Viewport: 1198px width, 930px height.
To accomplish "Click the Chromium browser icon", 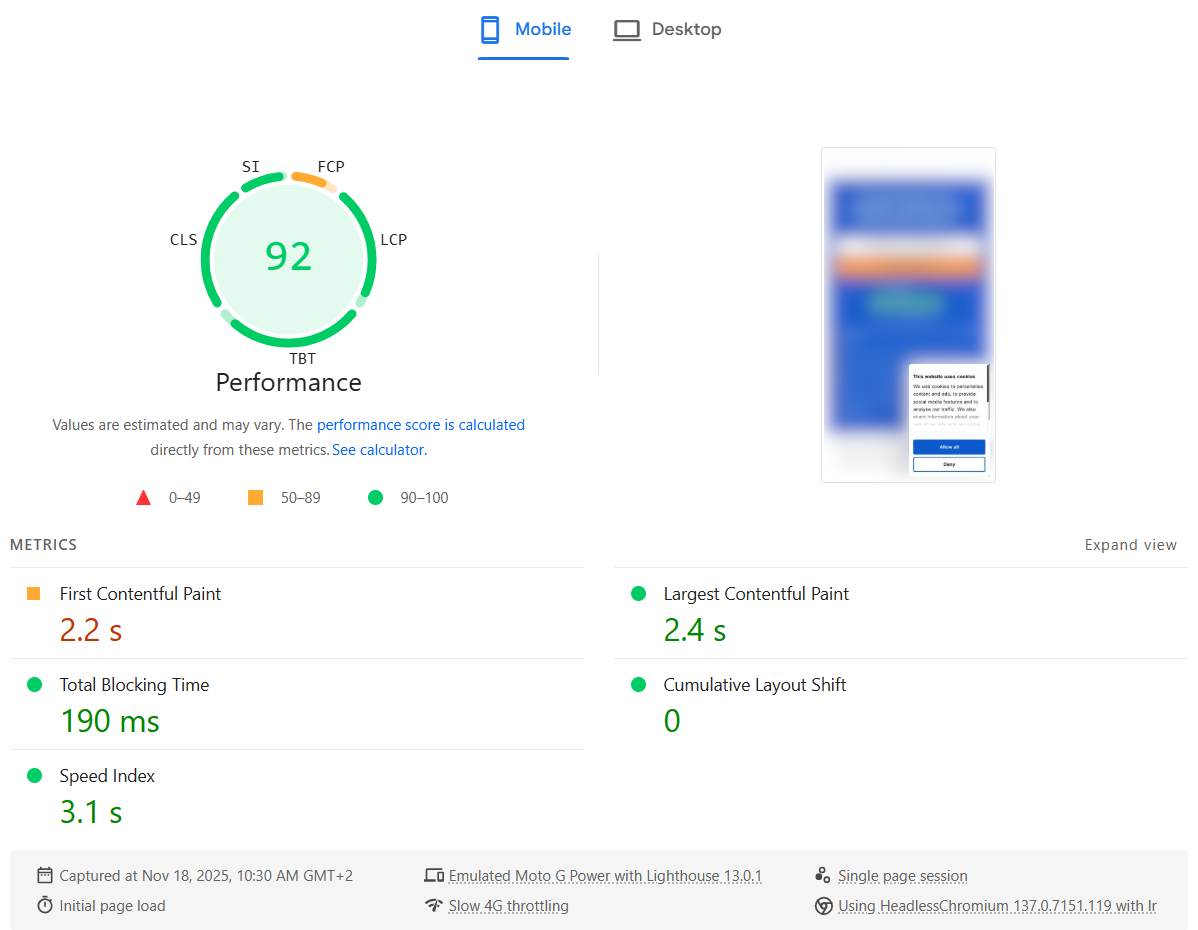I will [823, 906].
